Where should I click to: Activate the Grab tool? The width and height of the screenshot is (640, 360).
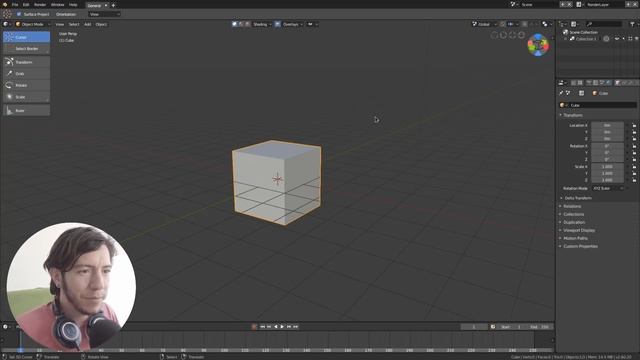27,73
